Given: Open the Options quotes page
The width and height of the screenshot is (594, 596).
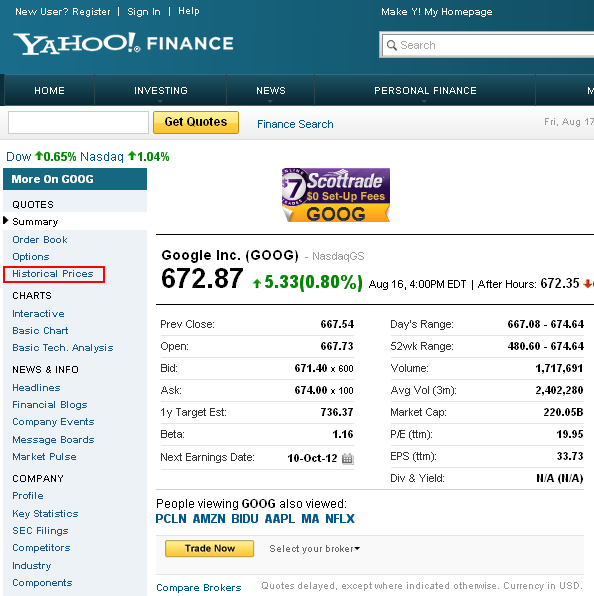Looking at the screenshot, I should [31, 257].
